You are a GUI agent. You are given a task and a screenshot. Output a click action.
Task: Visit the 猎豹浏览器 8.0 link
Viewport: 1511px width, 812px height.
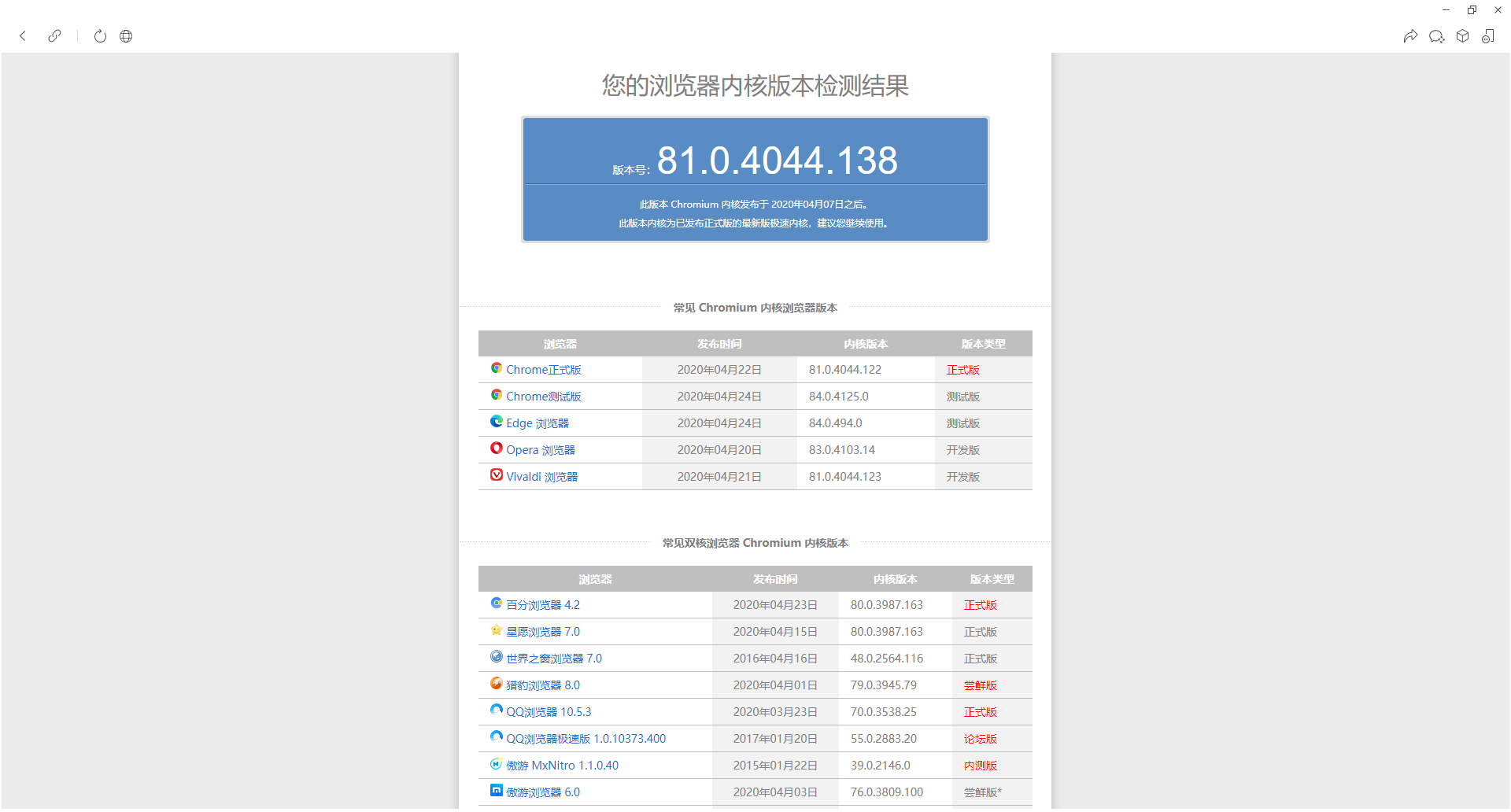click(x=543, y=685)
